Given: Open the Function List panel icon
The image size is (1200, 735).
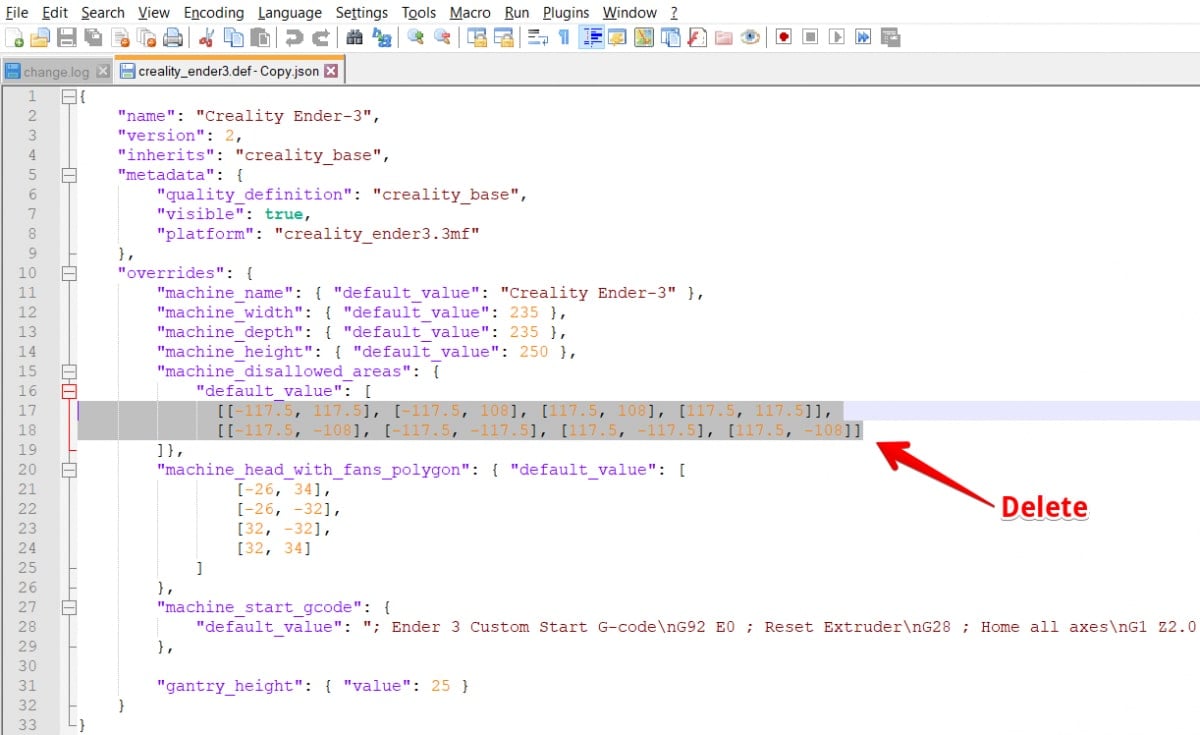Looking at the screenshot, I should point(696,38).
